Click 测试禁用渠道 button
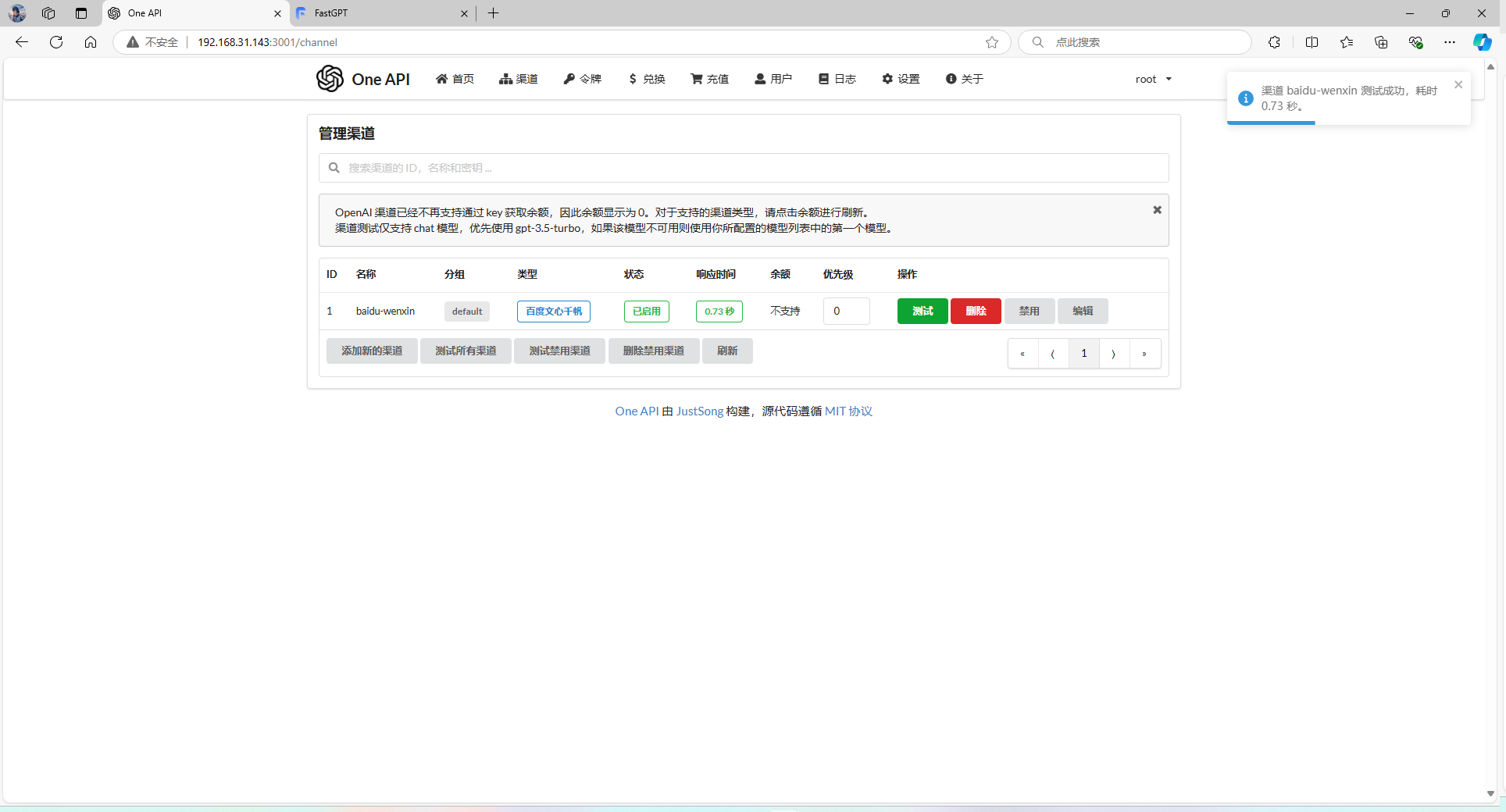 coord(559,351)
